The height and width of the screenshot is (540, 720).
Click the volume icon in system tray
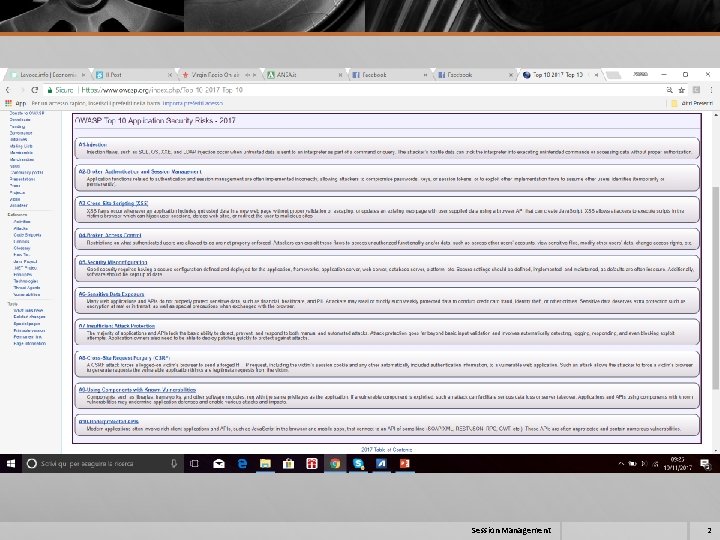[x=644, y=464]
